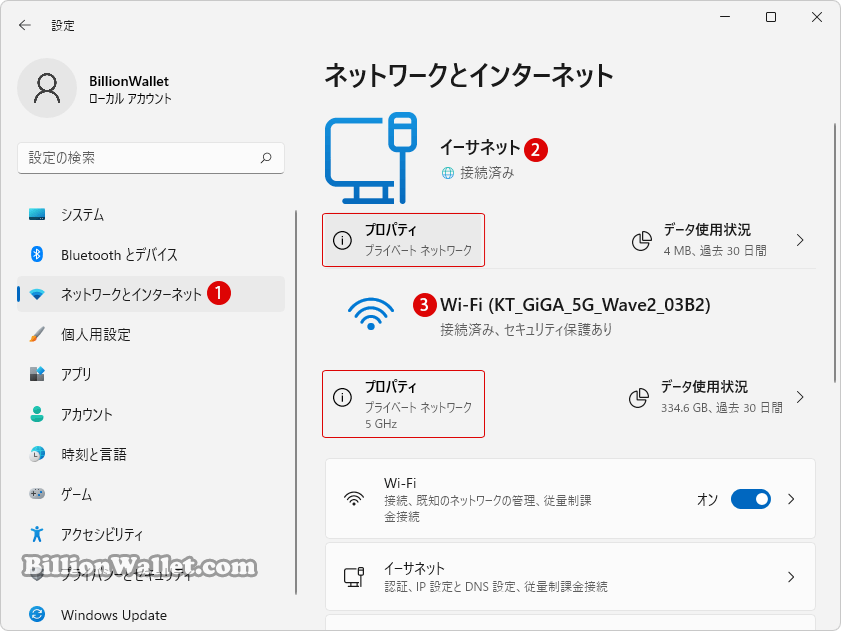This screenshot has height=631, width=841.
Task: Click the globe icon beside 接続済み
Action: [447, 173]
